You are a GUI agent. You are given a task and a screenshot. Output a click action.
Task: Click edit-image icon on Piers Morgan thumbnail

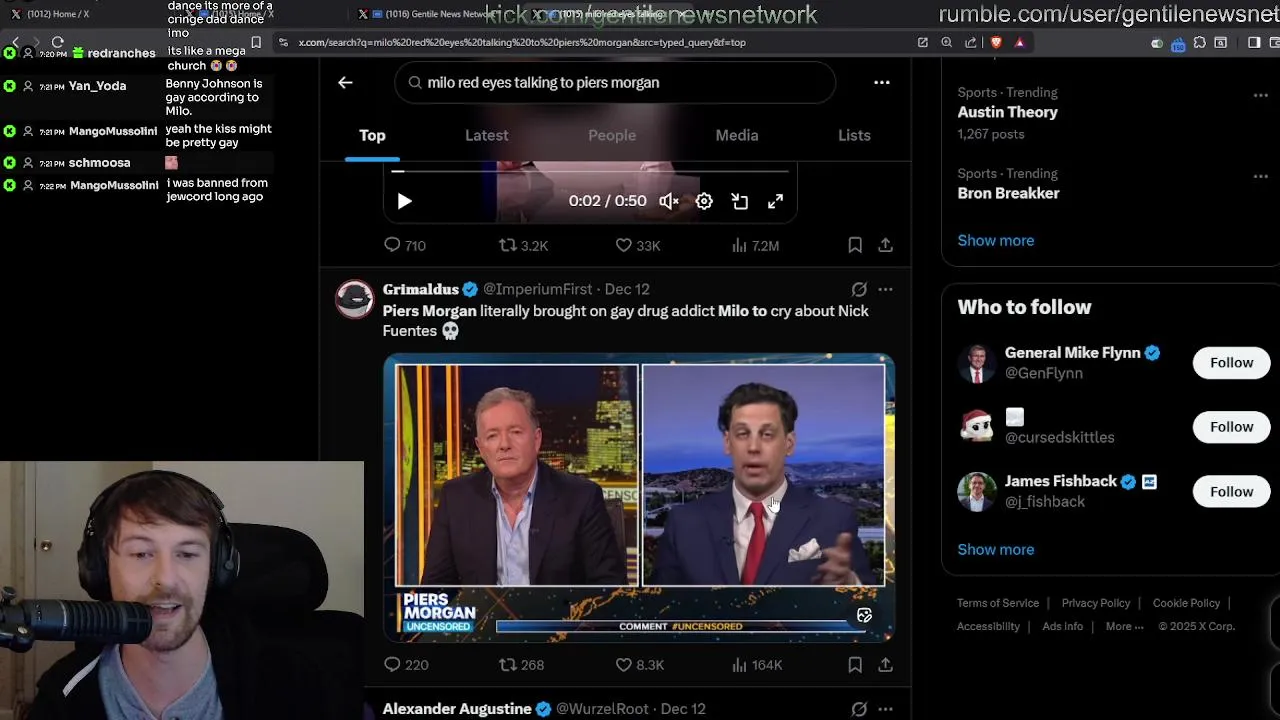point(864,616)
